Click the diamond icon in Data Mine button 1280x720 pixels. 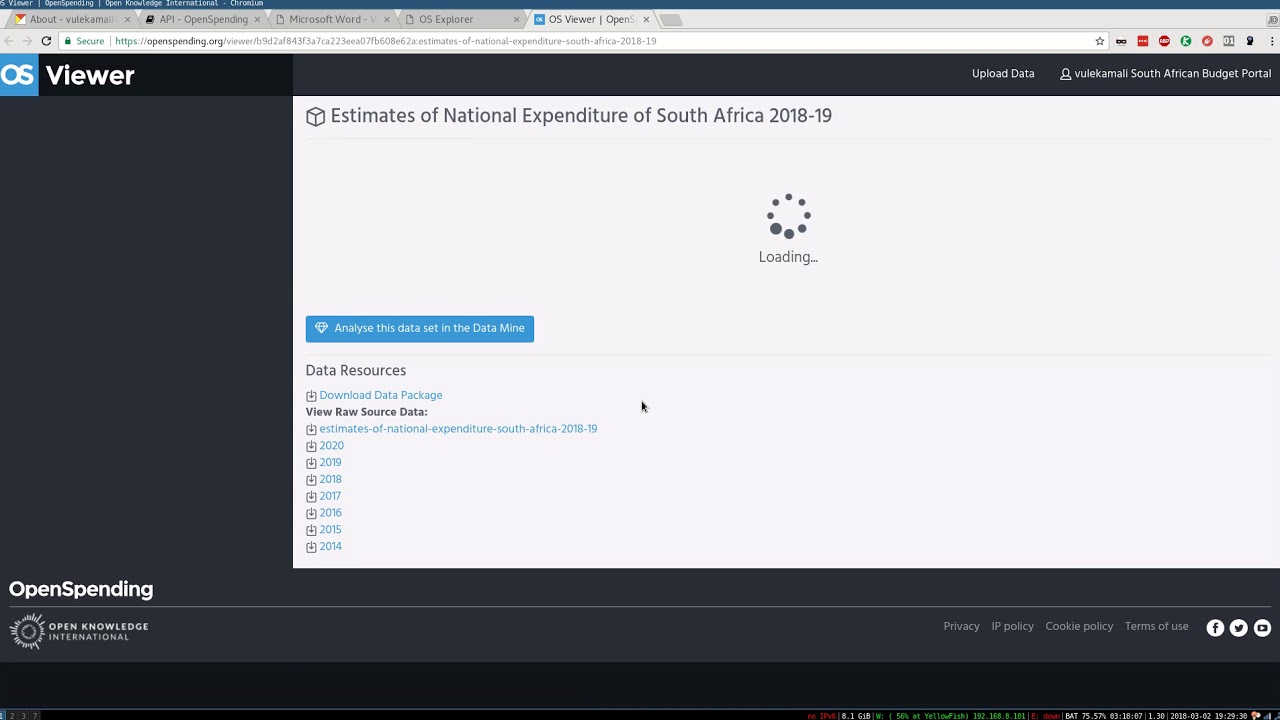pos(321,328)
